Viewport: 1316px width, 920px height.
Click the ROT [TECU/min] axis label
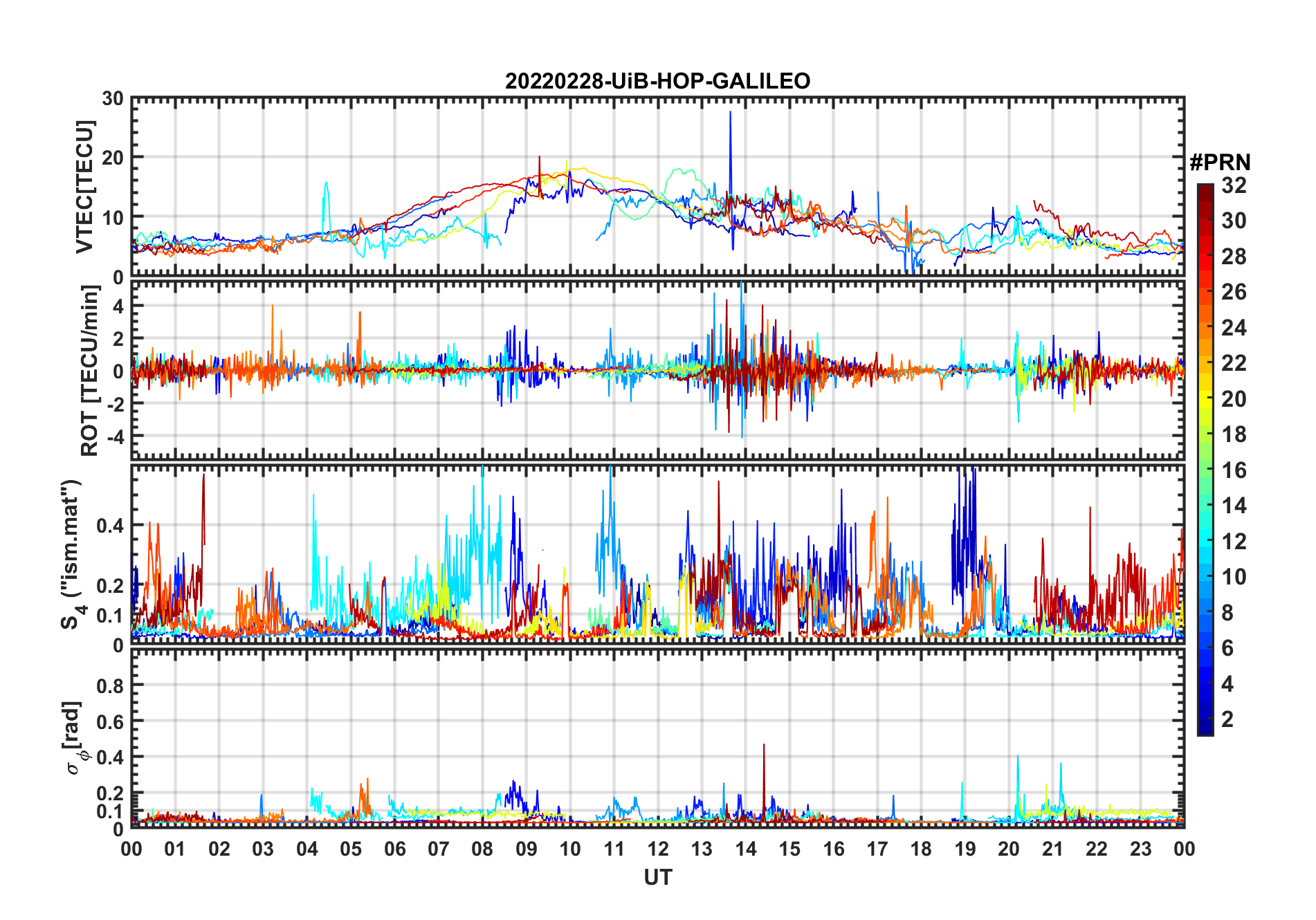click(x=89, y=371)
